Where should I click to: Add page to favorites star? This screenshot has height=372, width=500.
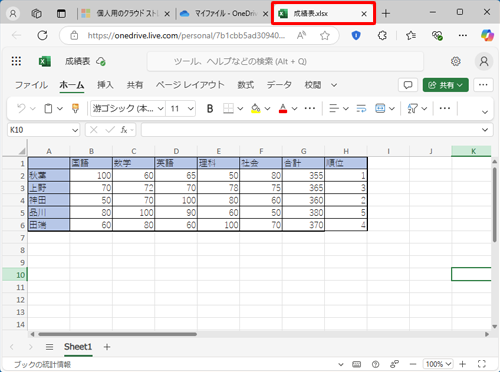pos(325,35)
